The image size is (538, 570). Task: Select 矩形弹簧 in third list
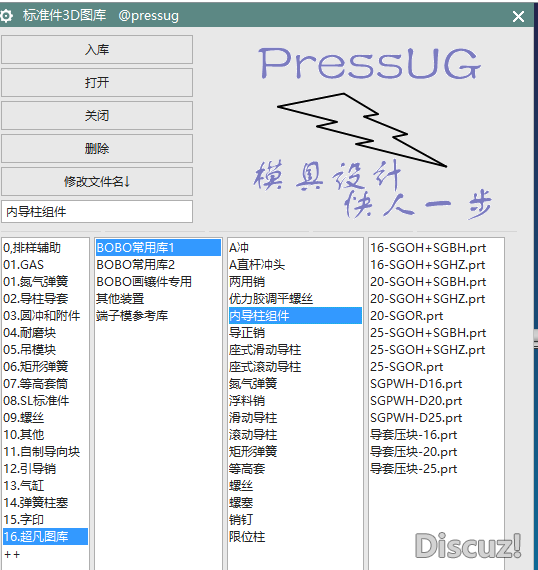pyautogui.click(x=295, y=451)
